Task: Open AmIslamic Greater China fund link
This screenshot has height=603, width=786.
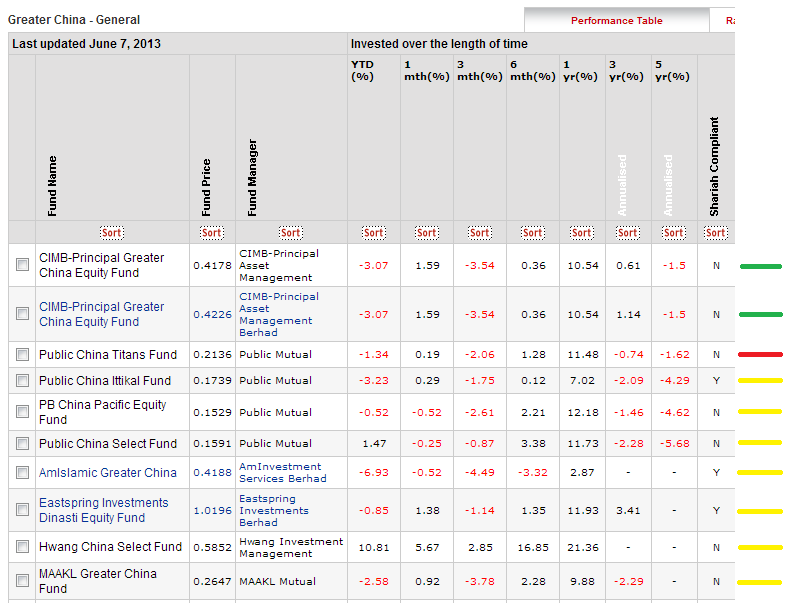Action: 108,473
